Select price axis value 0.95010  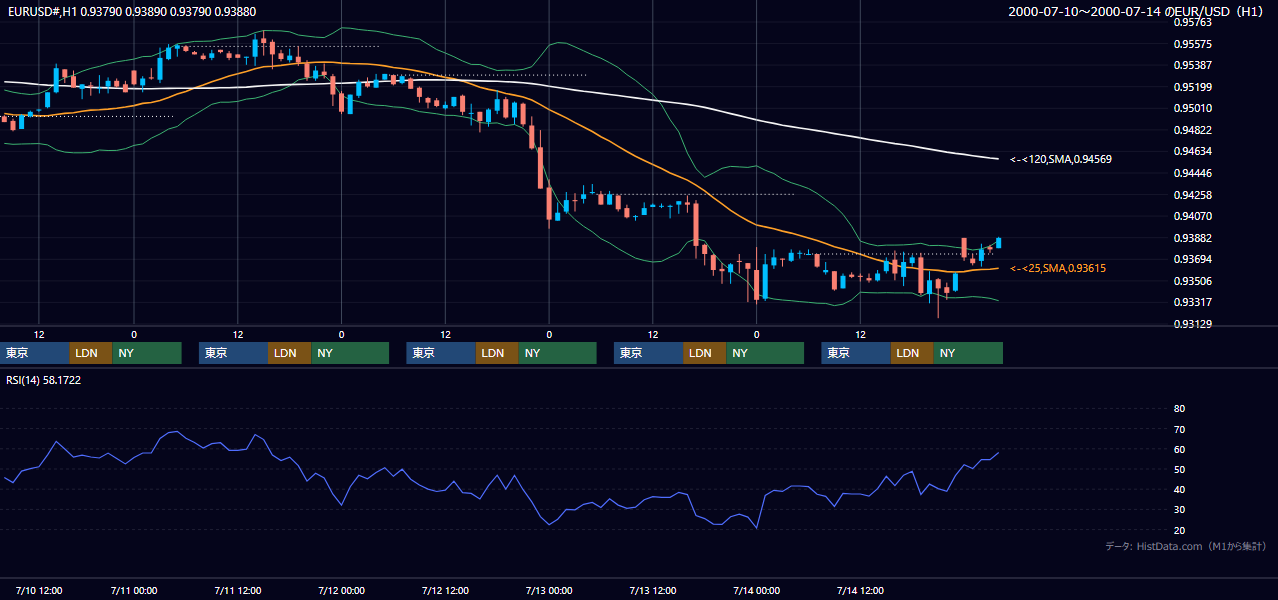pyautogui.click(x=1192, y=108)
